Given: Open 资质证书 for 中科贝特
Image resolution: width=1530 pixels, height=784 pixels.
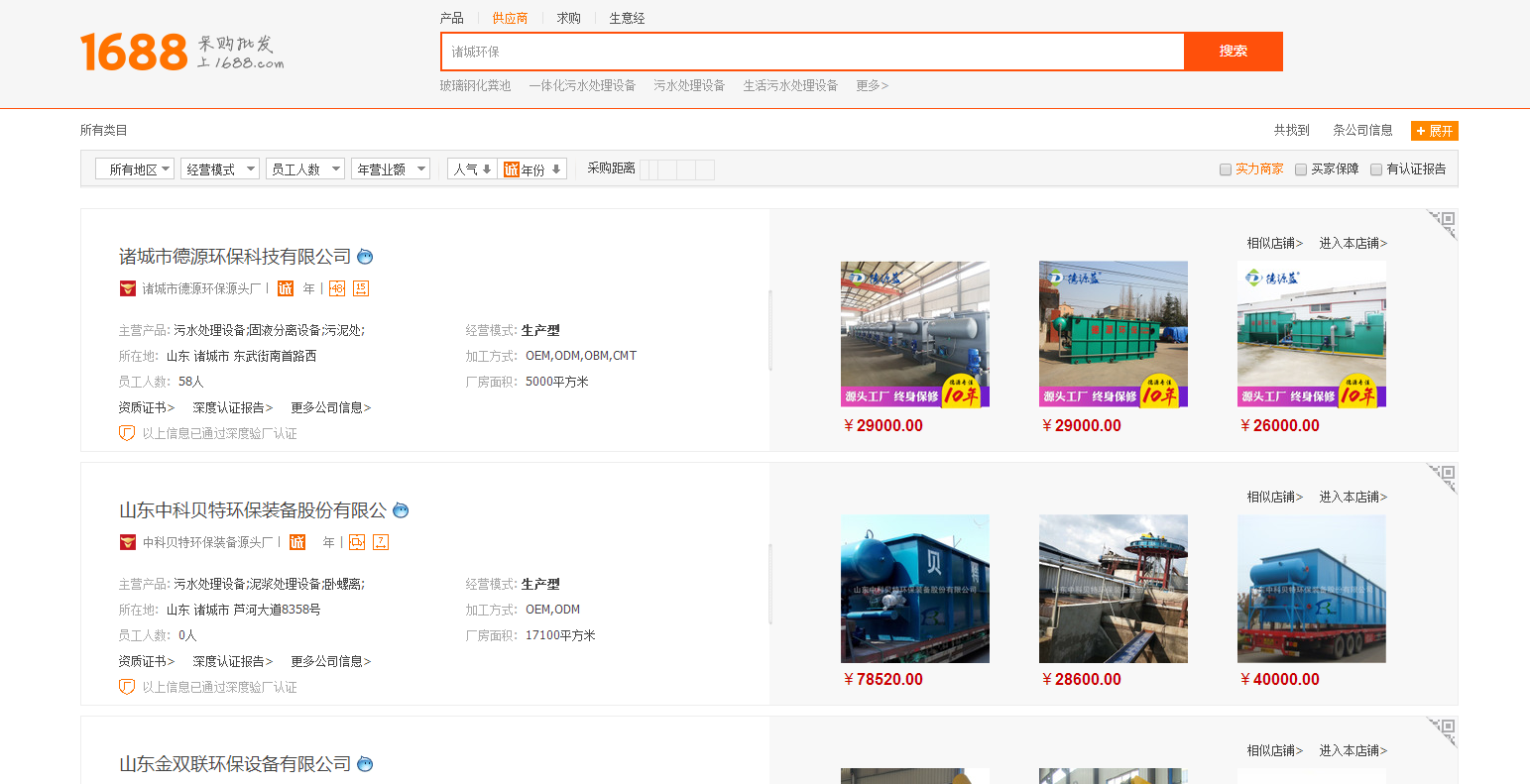Looking at the screenshot, I should tap(147, 661).
